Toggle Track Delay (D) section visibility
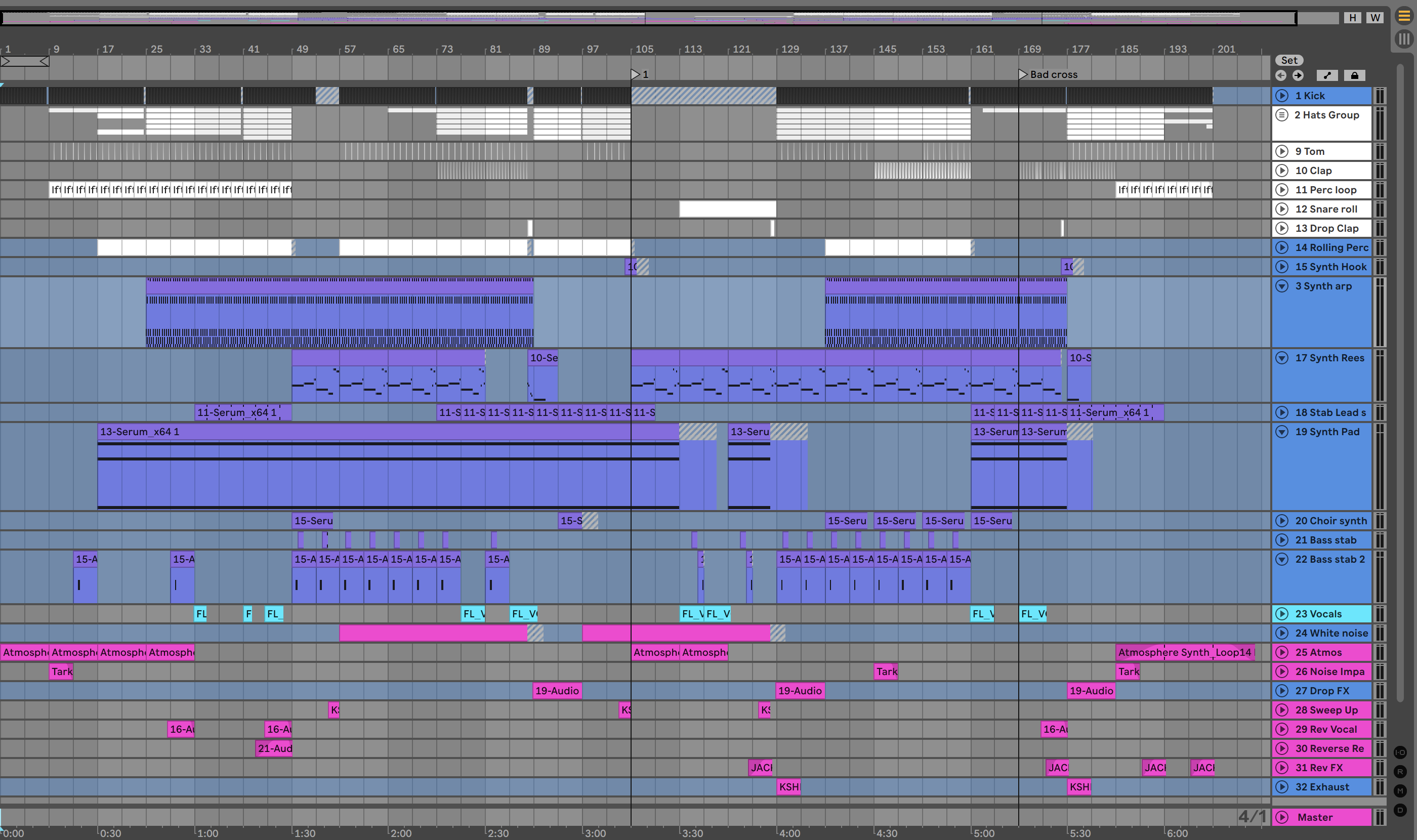 [x=1400, y=810]
